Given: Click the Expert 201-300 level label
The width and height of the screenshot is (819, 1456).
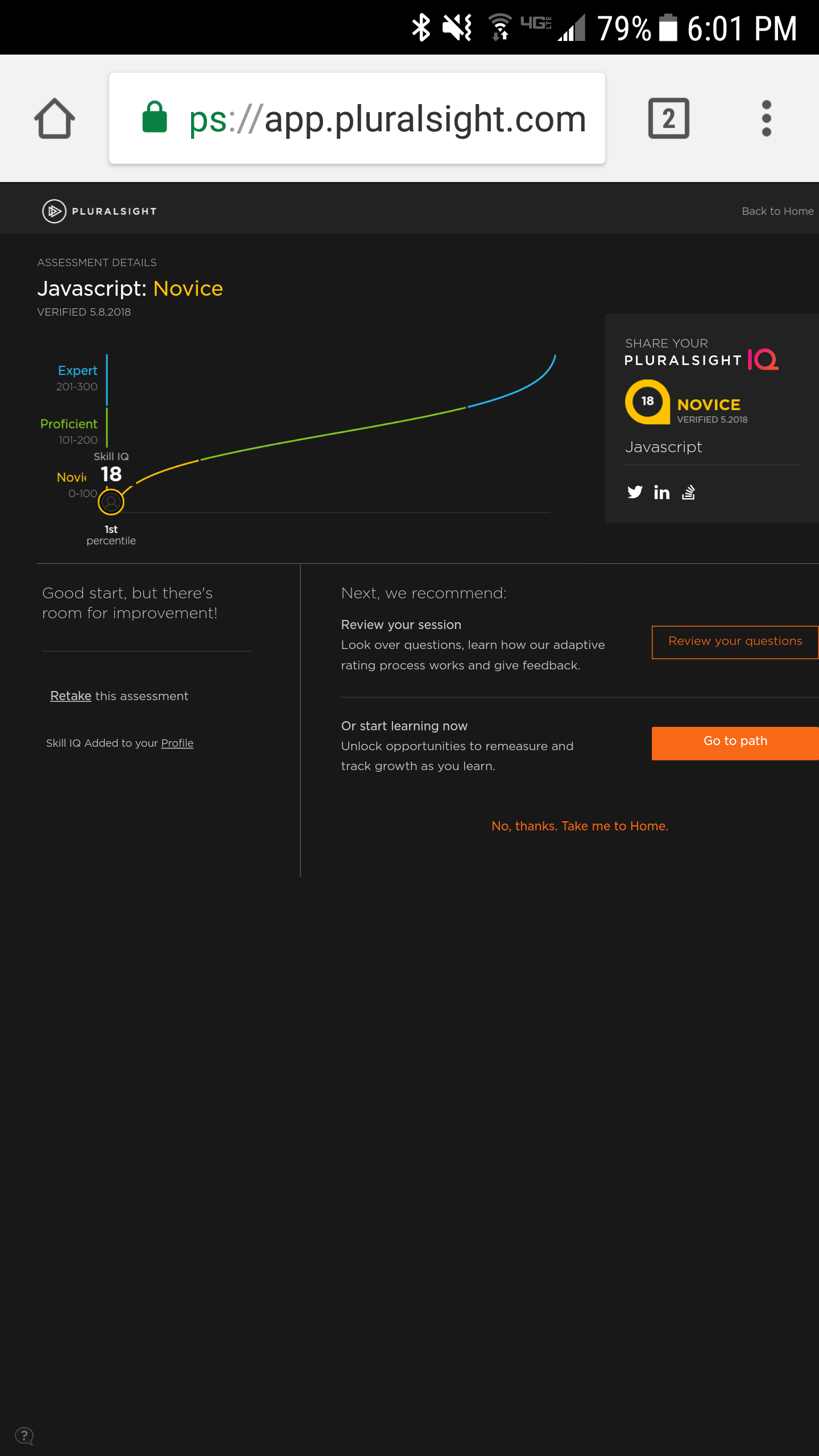Looking at the screenshot, I should pos(77,378).
